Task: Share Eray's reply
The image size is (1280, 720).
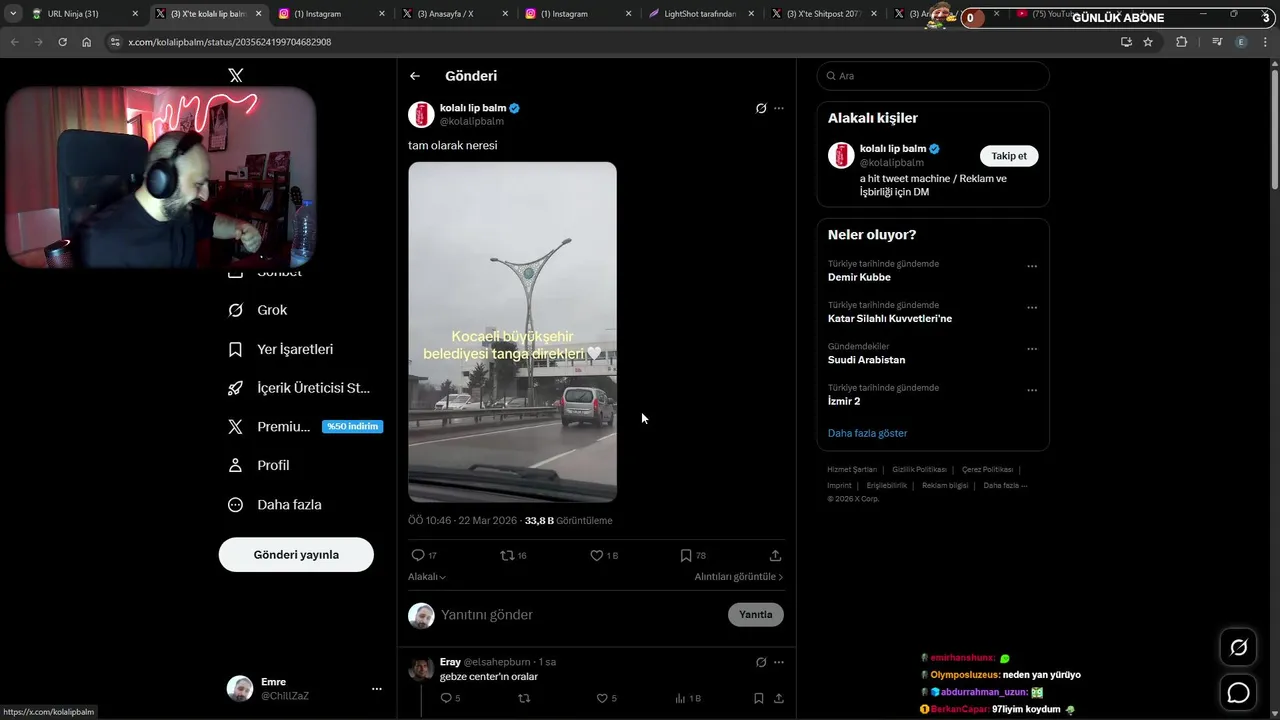Action: click(x=778, y=698)
